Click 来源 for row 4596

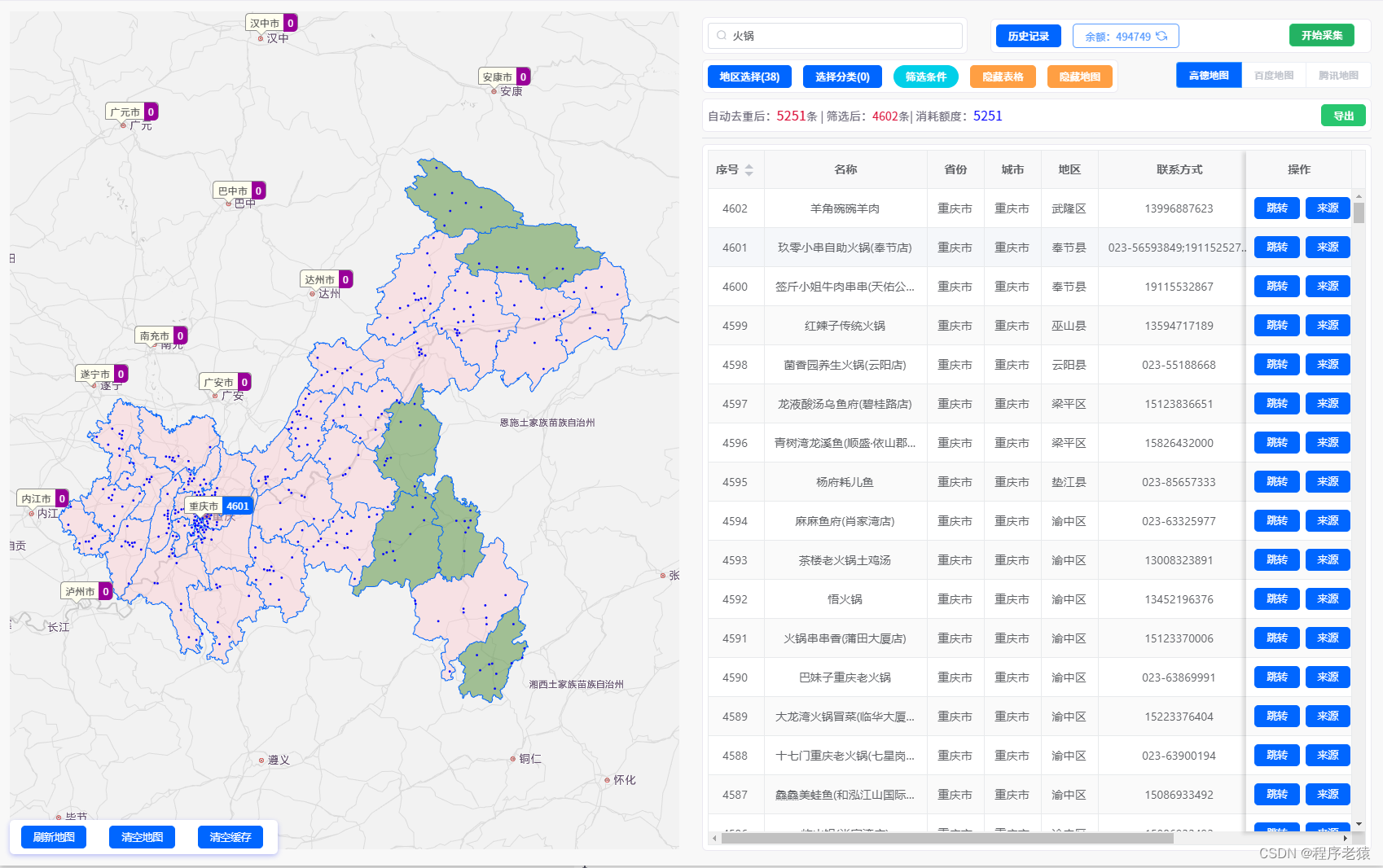[x=1328, y=442]
